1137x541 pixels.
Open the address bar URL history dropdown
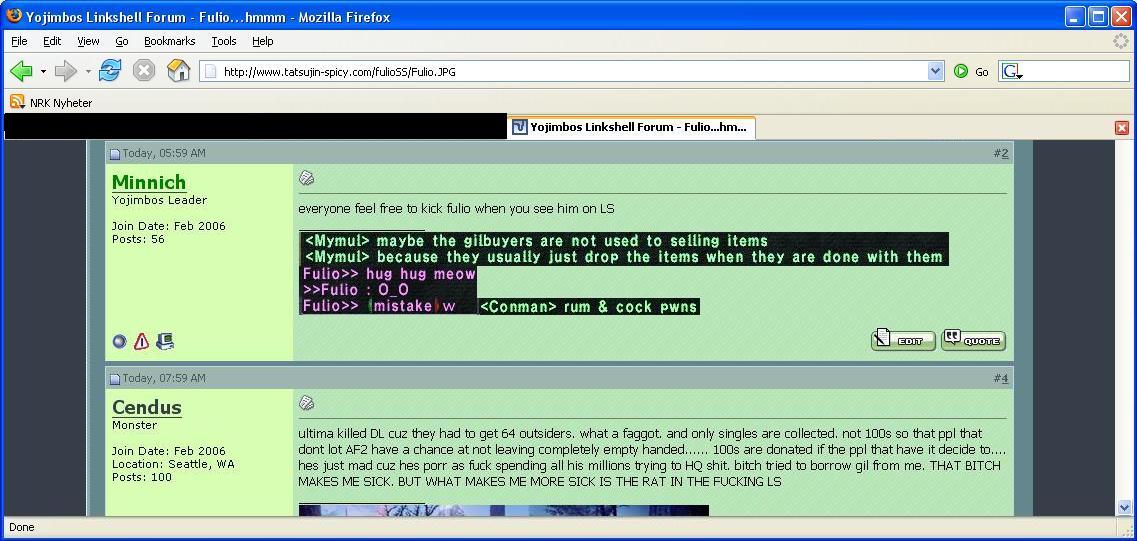click(x=935, y=71)
